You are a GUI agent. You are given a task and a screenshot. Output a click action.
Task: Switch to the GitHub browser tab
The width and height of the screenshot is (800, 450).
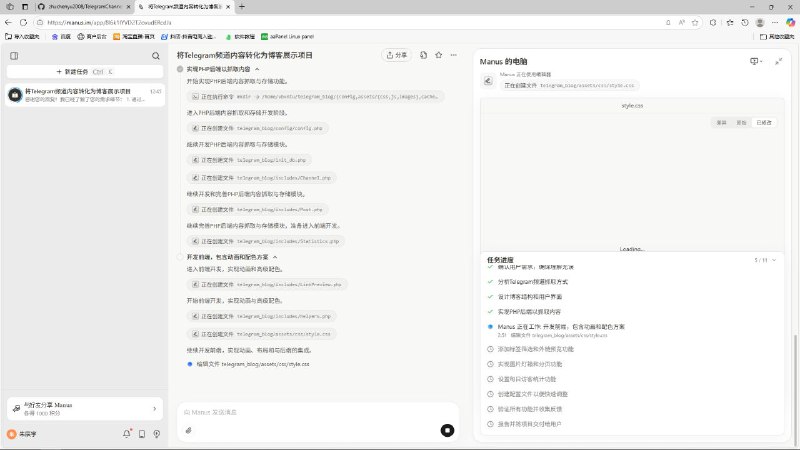click(80, 6)
